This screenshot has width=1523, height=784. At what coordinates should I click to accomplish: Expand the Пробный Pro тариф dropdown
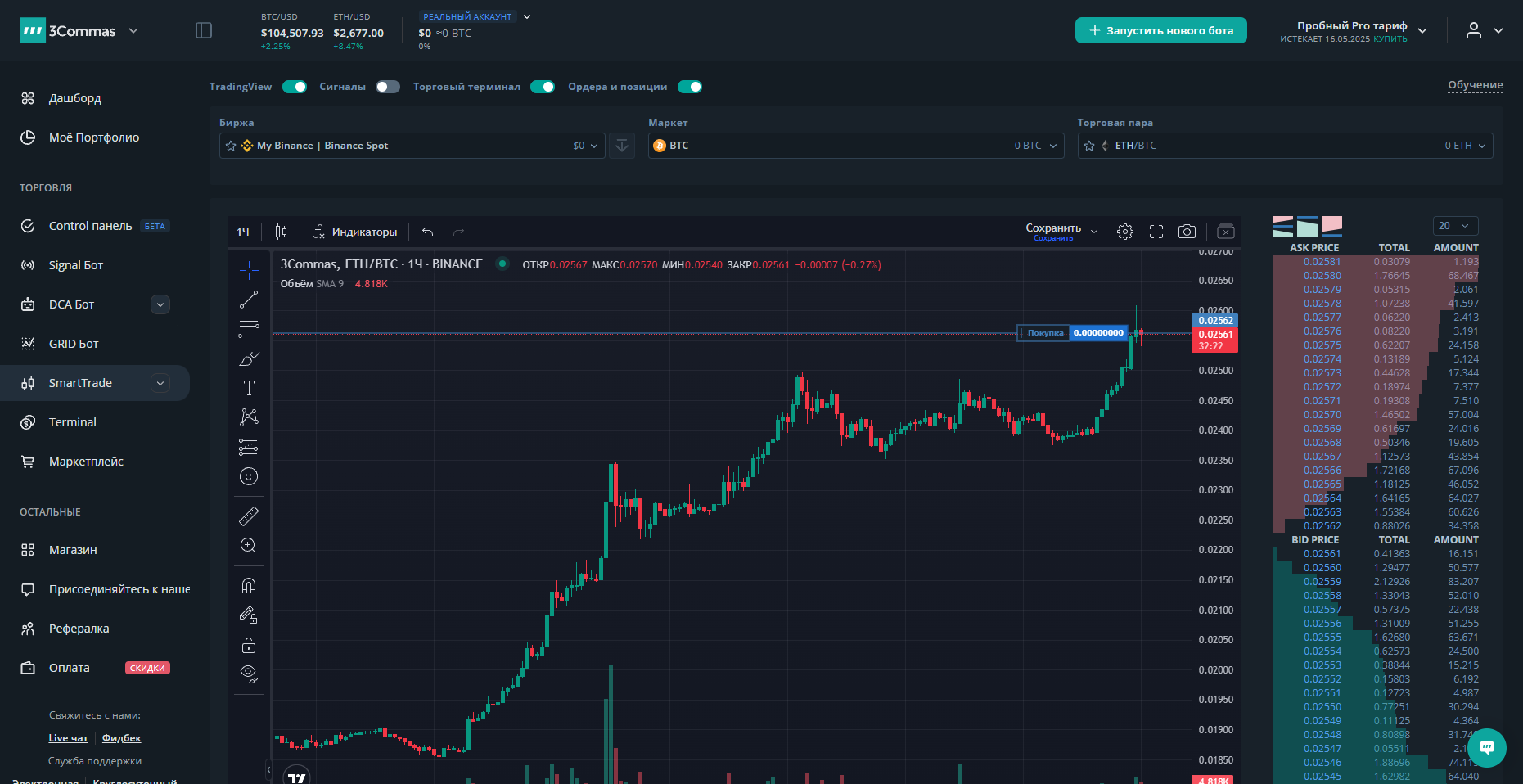click(1422, 30)
